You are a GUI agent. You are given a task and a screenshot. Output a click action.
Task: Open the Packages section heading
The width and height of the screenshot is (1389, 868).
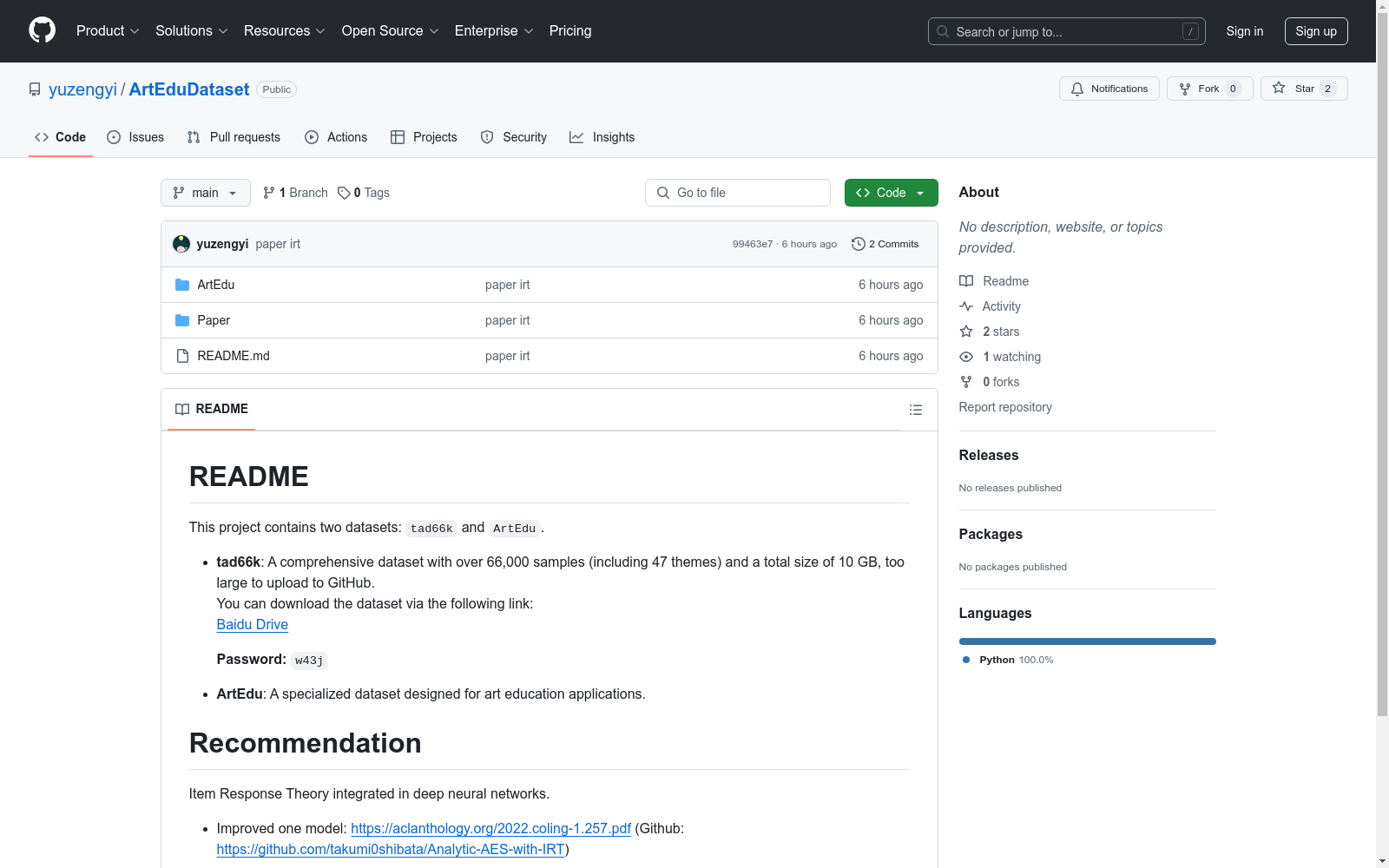click(x=991, y=534)
